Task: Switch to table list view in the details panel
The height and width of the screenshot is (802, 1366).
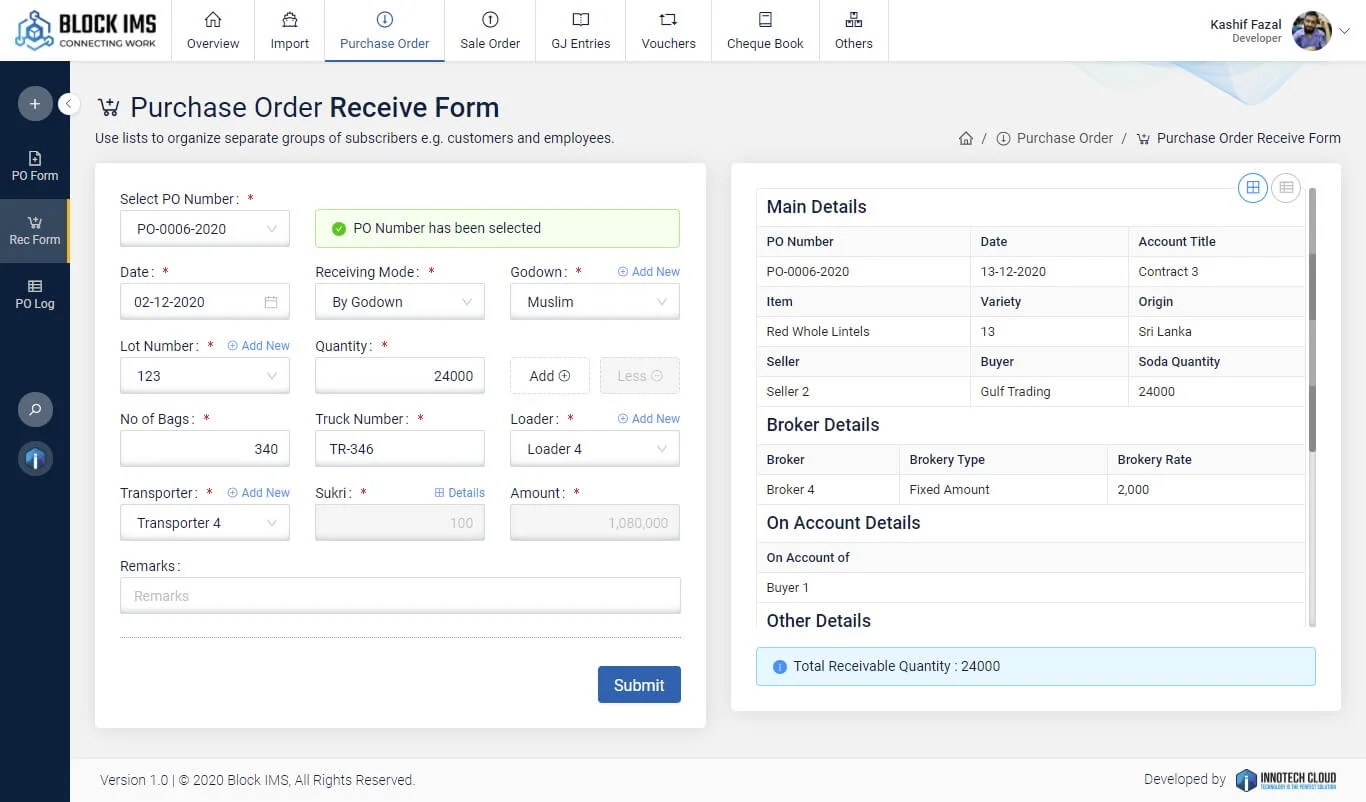Action: pyautogui.click(x=1286, y=188)
